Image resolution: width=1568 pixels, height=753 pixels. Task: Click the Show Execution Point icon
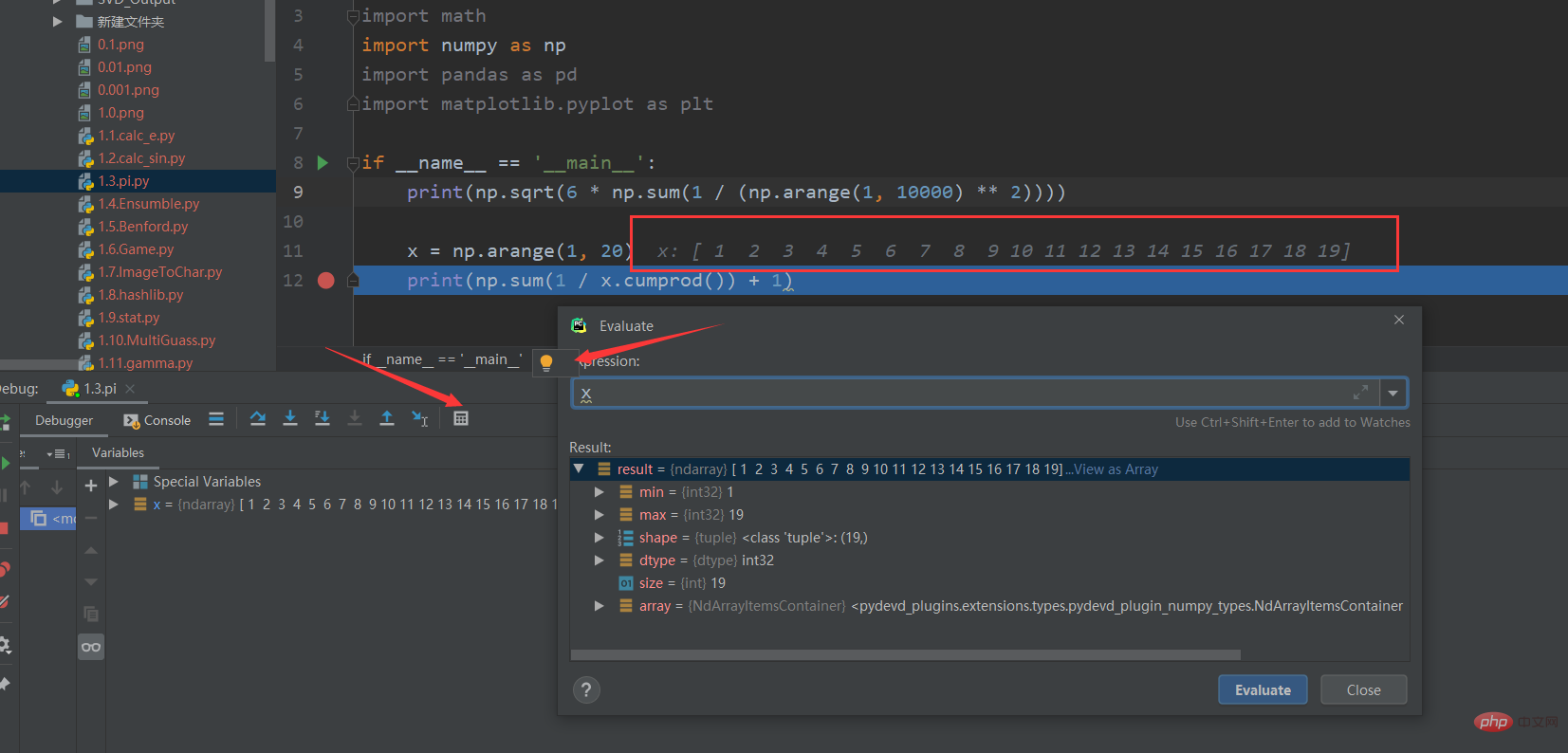click(x=216, y=418)
